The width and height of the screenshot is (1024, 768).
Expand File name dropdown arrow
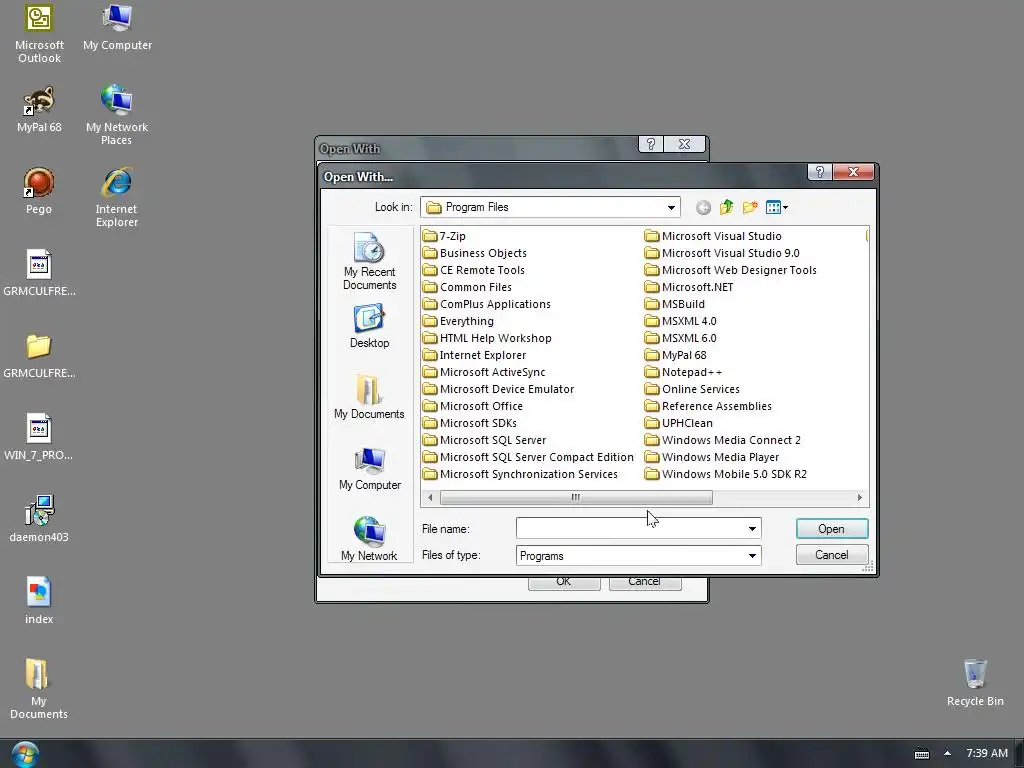[752, 528]
